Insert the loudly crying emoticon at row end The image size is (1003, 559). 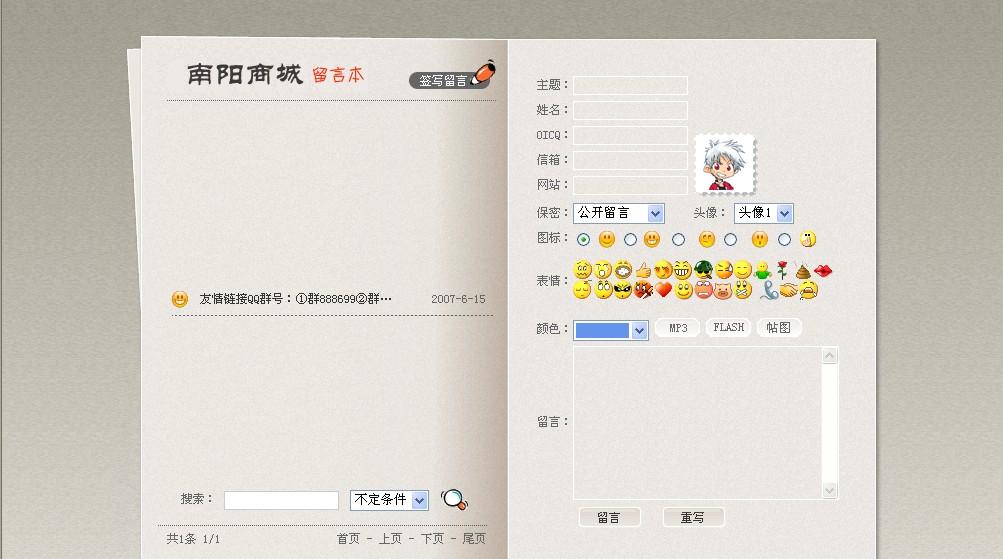pos(809,289)
